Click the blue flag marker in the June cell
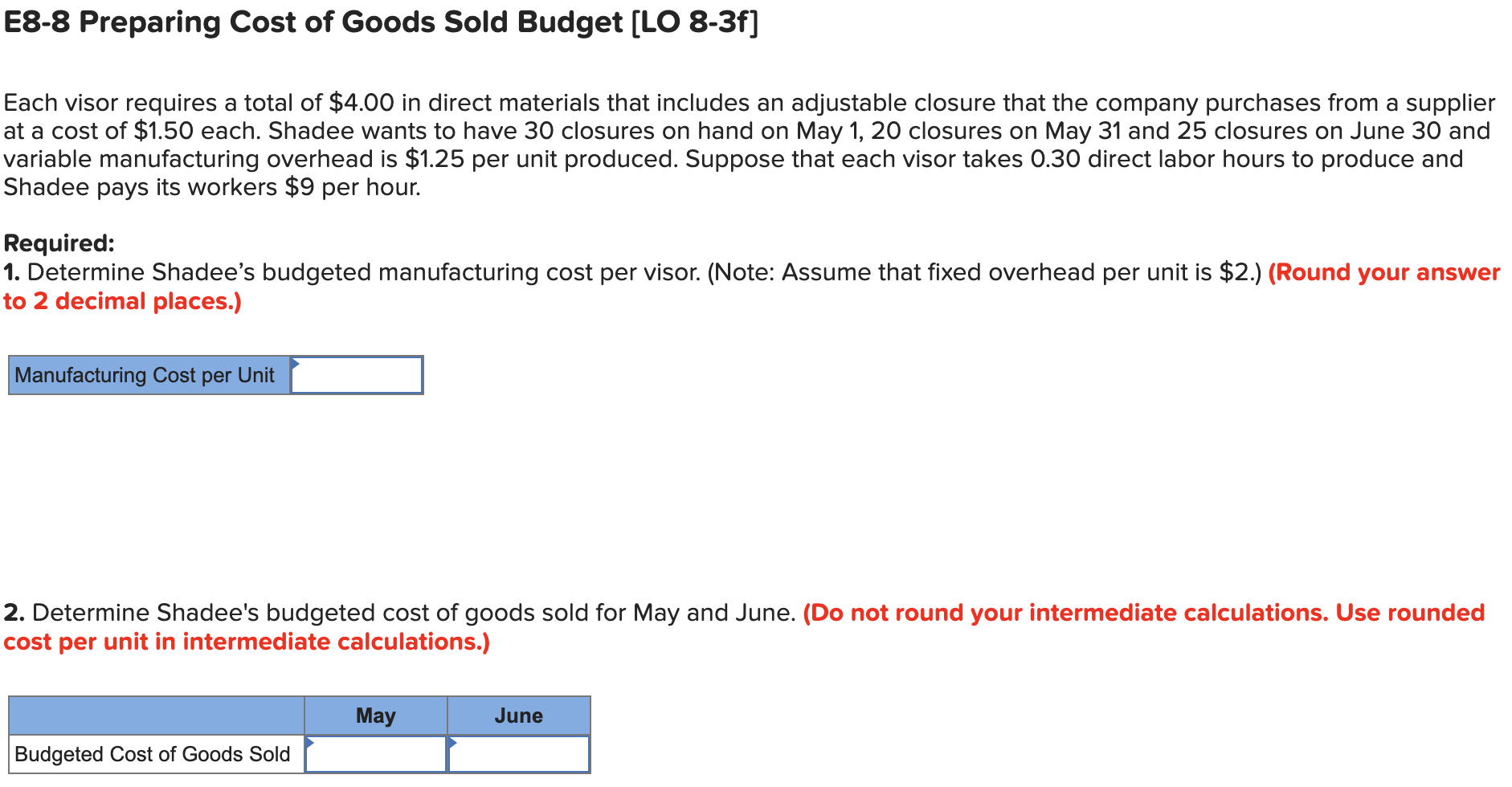Screen dimensions: 1512x787 (454, 743)
